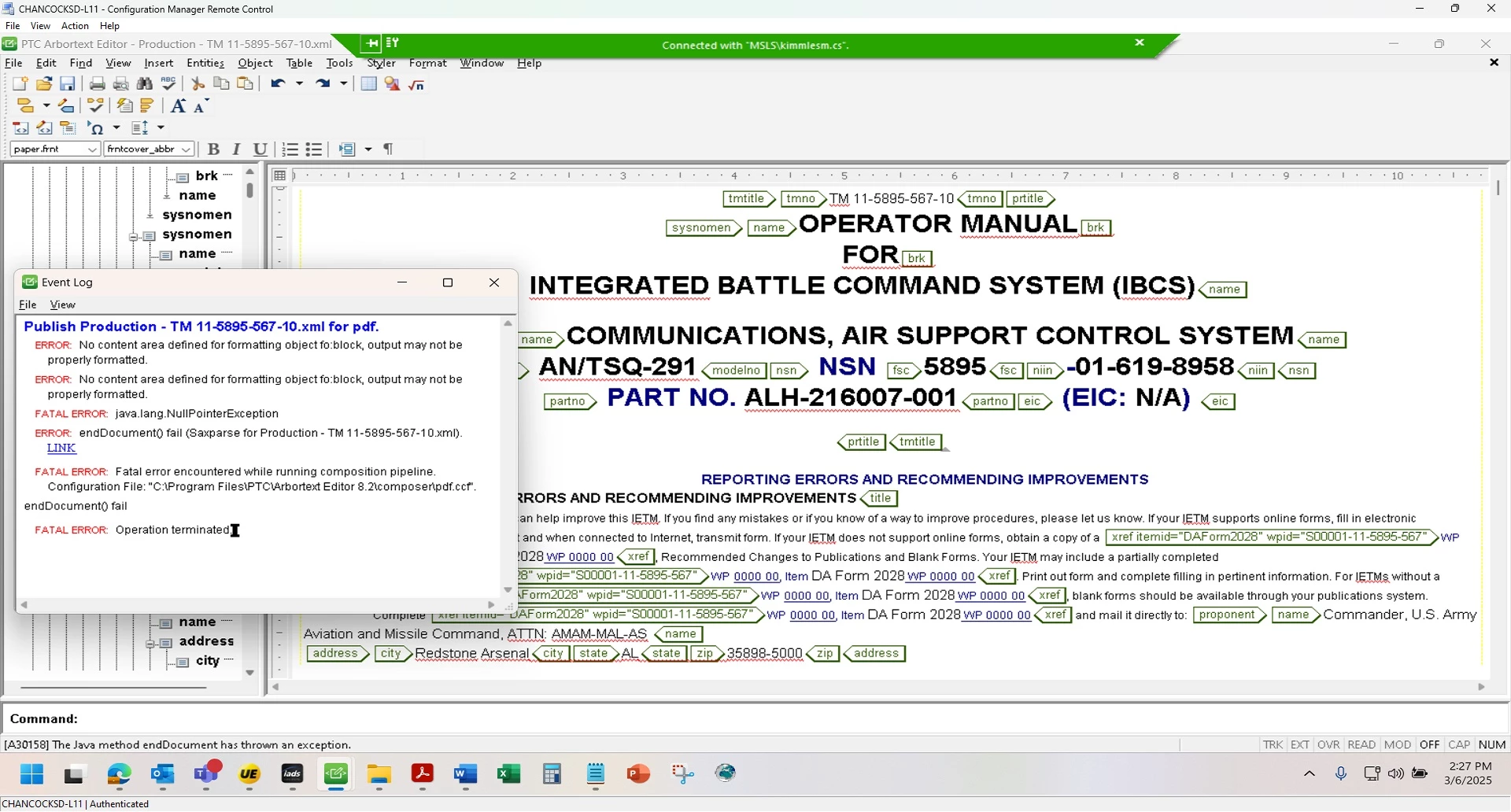Click the Open file folder icon
Viewport: 1511px width, 812px height.
[x=44, y=84]
